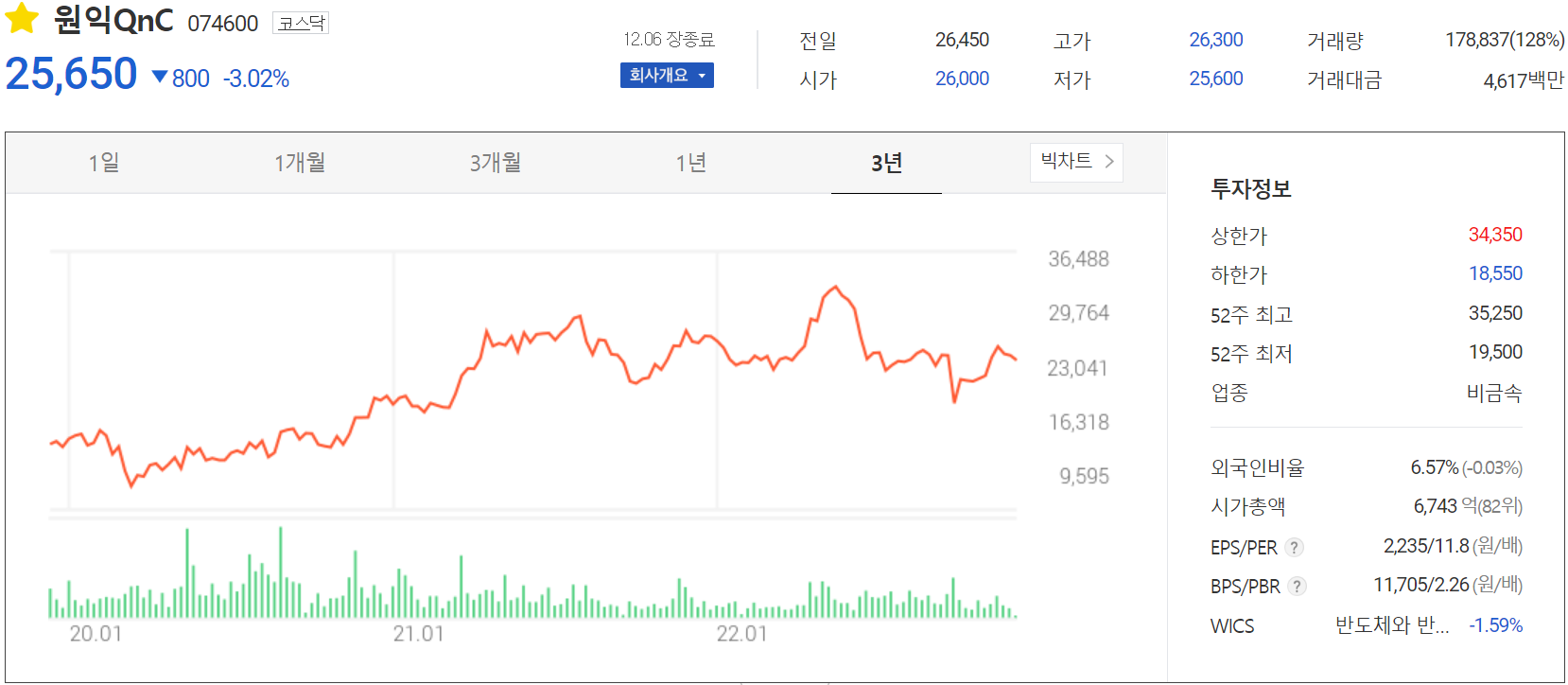Click the 시가총액 value 6,743 억
1568x685 pixels.
coord(1445,506)
